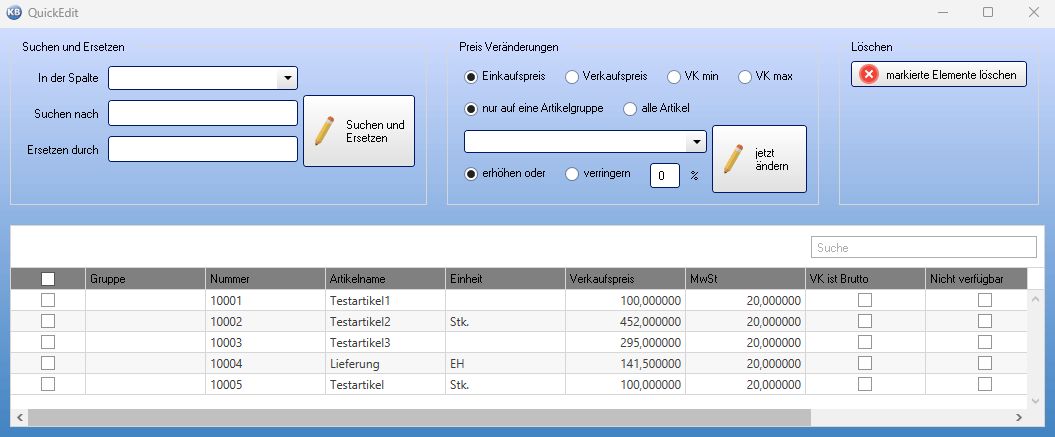1055x437 pixels.
Task: Select the alle Artikel radio button
Action: (630, 108)
